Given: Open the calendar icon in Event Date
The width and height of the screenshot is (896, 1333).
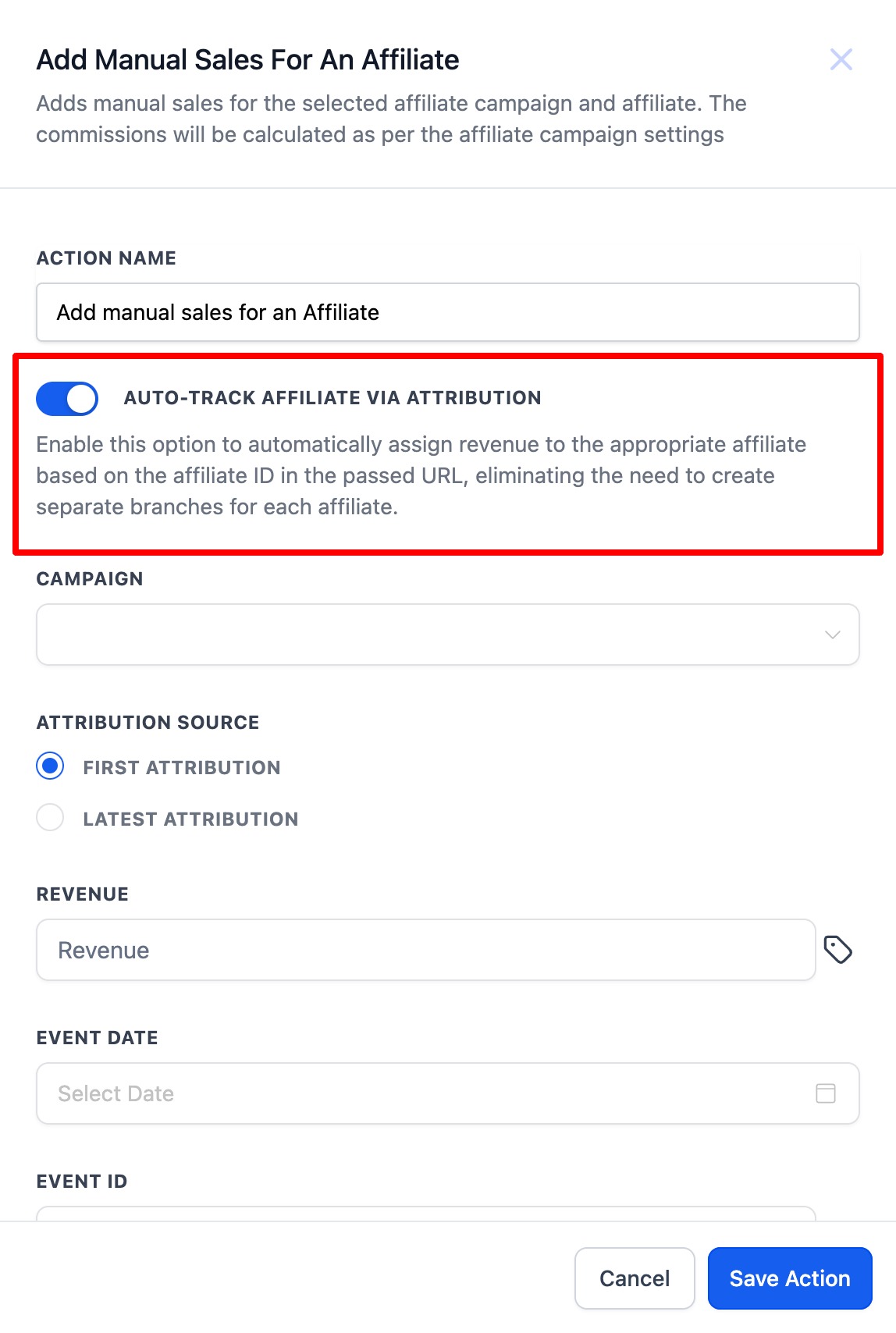Looking at the screenshot, I should (826, 1093).
